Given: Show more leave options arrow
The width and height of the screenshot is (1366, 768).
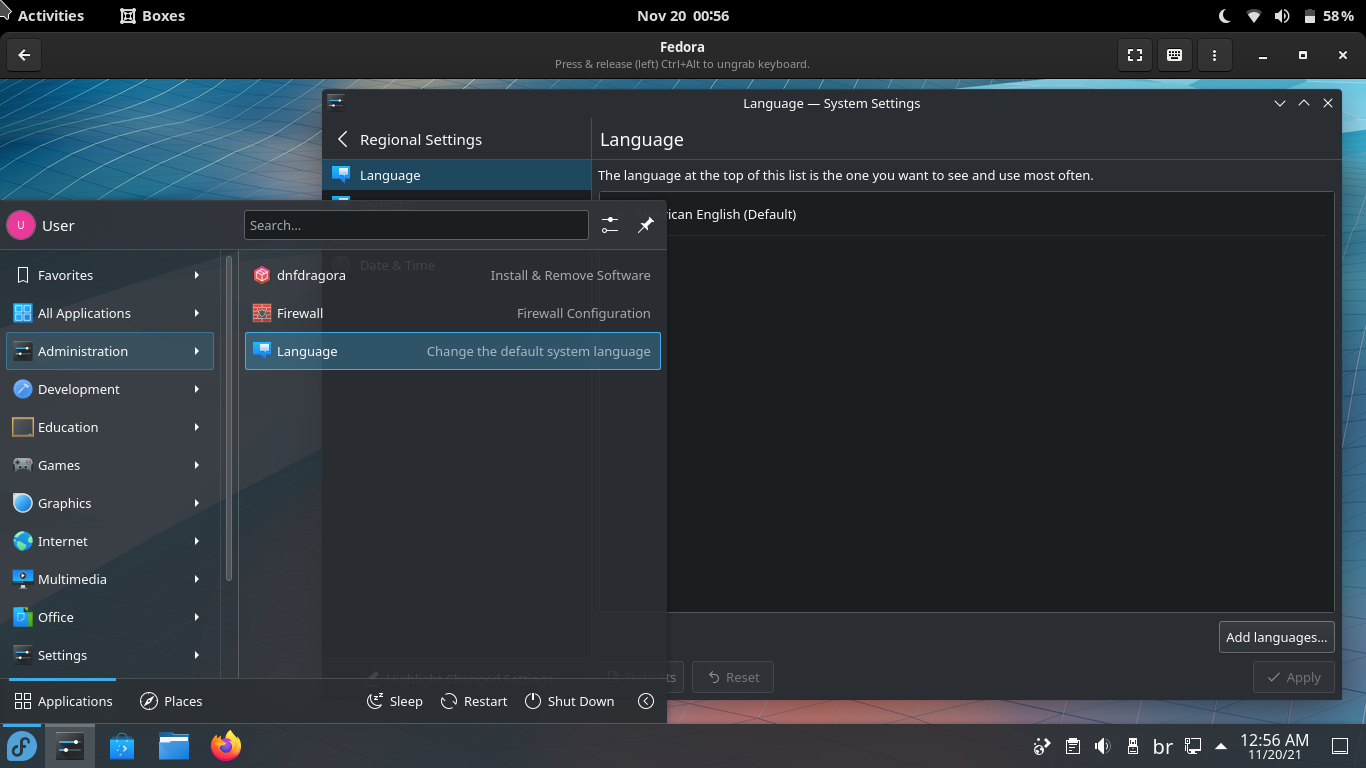Looking at the screenshot, I should [x=646, y=701].
